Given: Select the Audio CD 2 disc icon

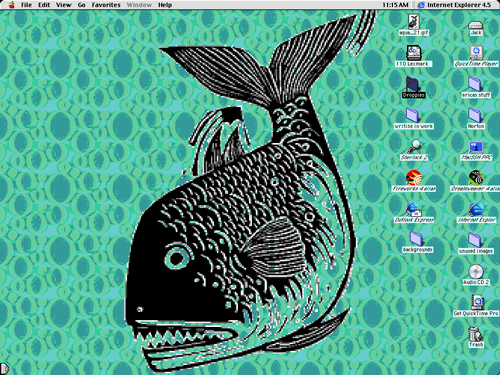Looking at the screenshot, I should pos(476,271).
